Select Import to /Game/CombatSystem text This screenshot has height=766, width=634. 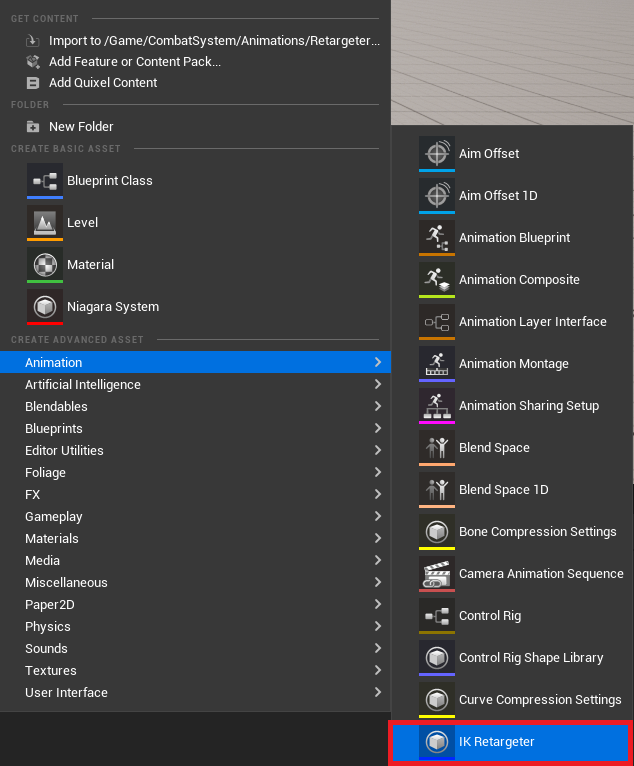214,41
